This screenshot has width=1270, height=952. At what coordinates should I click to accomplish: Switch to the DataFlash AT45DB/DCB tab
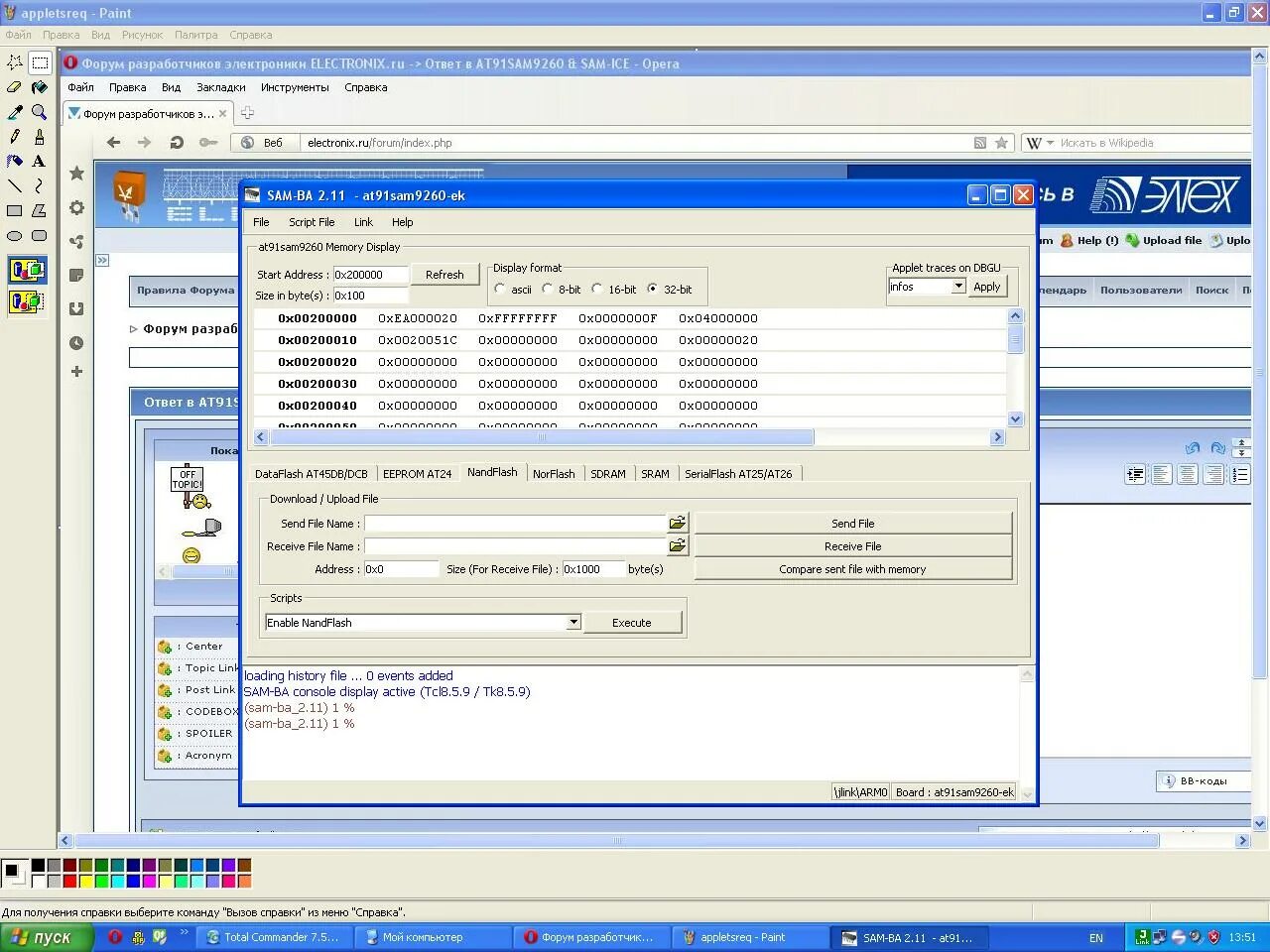312,474
